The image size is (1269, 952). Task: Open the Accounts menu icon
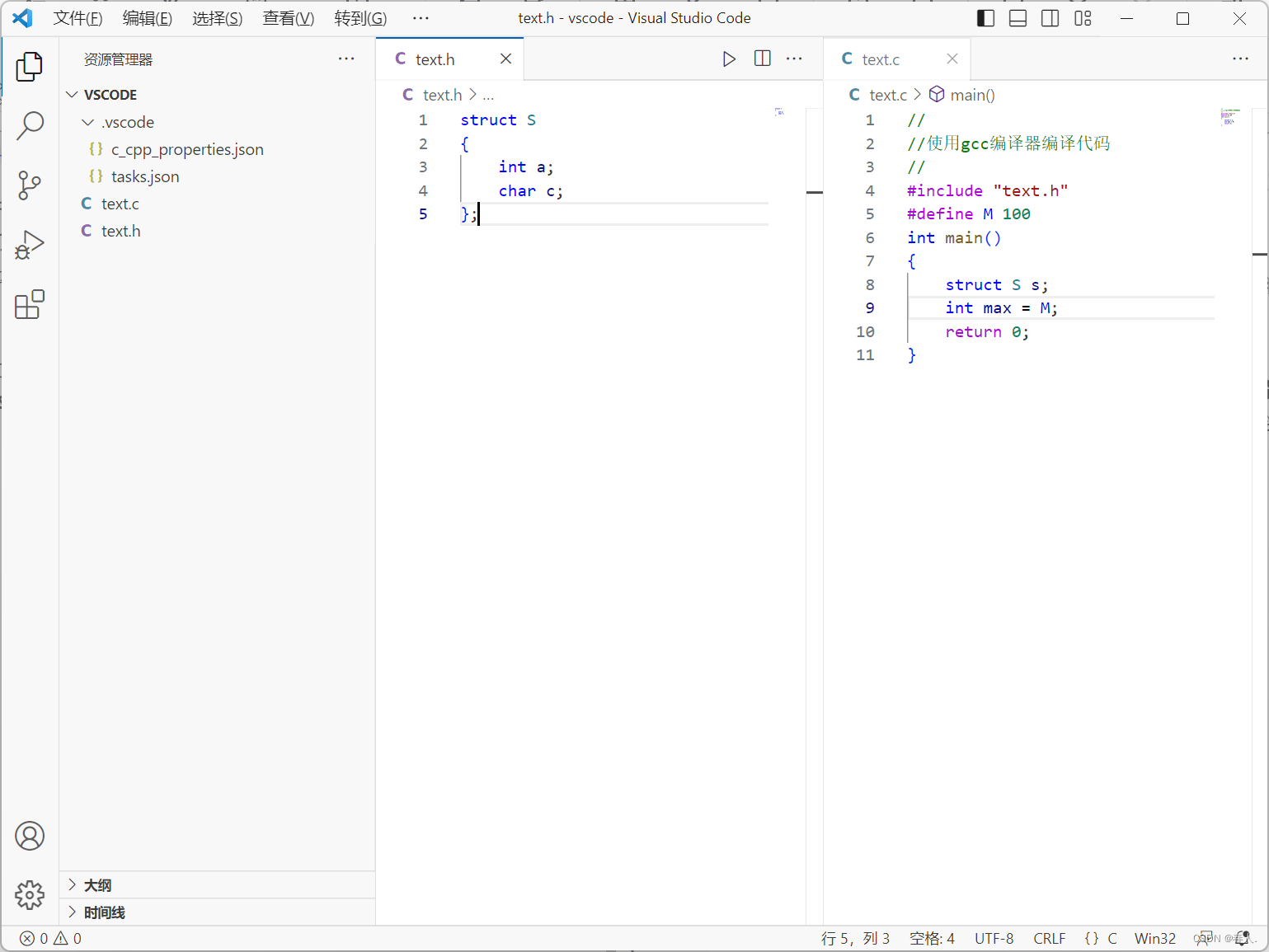30,836
